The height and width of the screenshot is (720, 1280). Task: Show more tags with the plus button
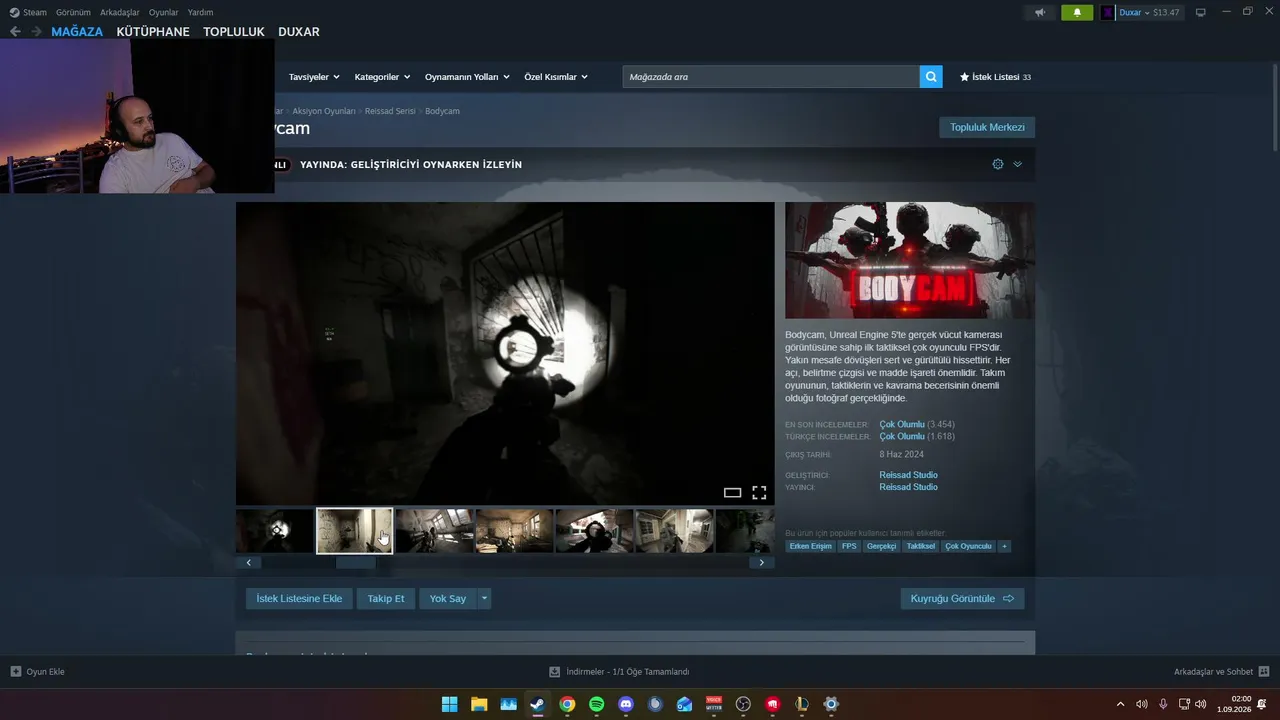click(1004, 546)
